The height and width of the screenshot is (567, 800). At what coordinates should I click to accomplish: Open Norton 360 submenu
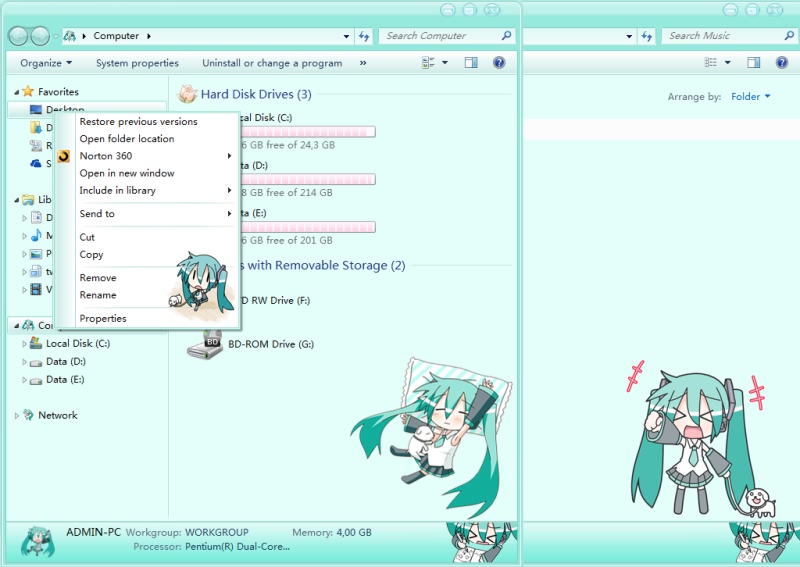click(x=147, y=156)
